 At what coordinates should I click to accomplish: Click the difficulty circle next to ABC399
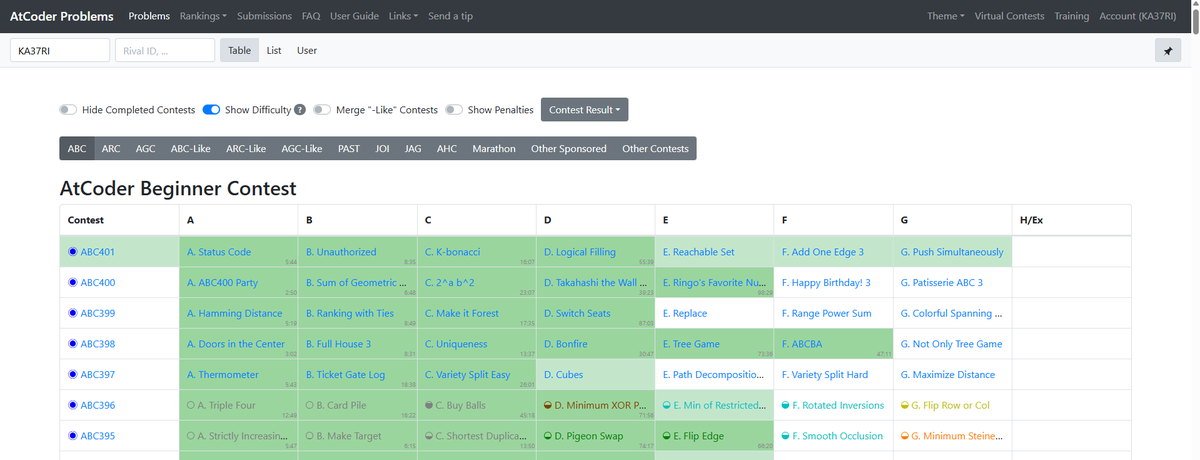[x=73, y=313]
